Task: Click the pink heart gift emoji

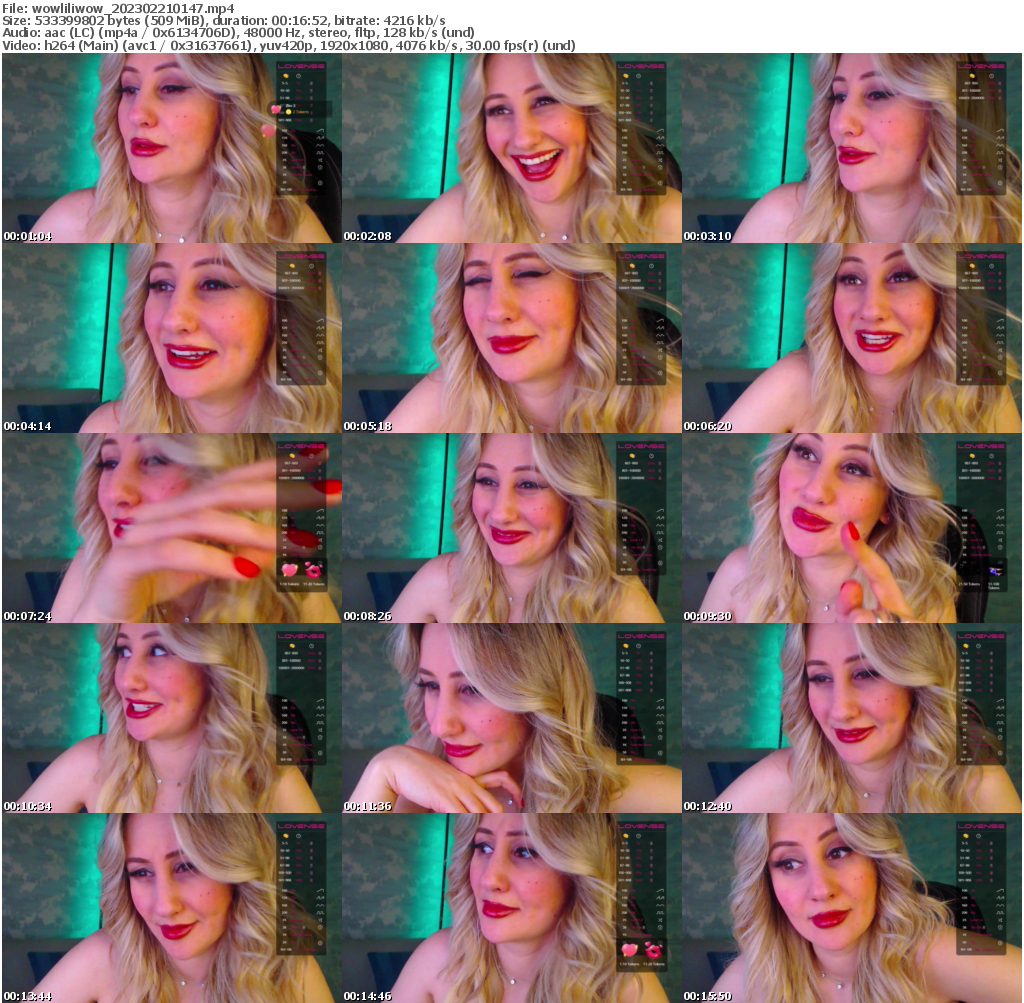Action: (290, 570)
